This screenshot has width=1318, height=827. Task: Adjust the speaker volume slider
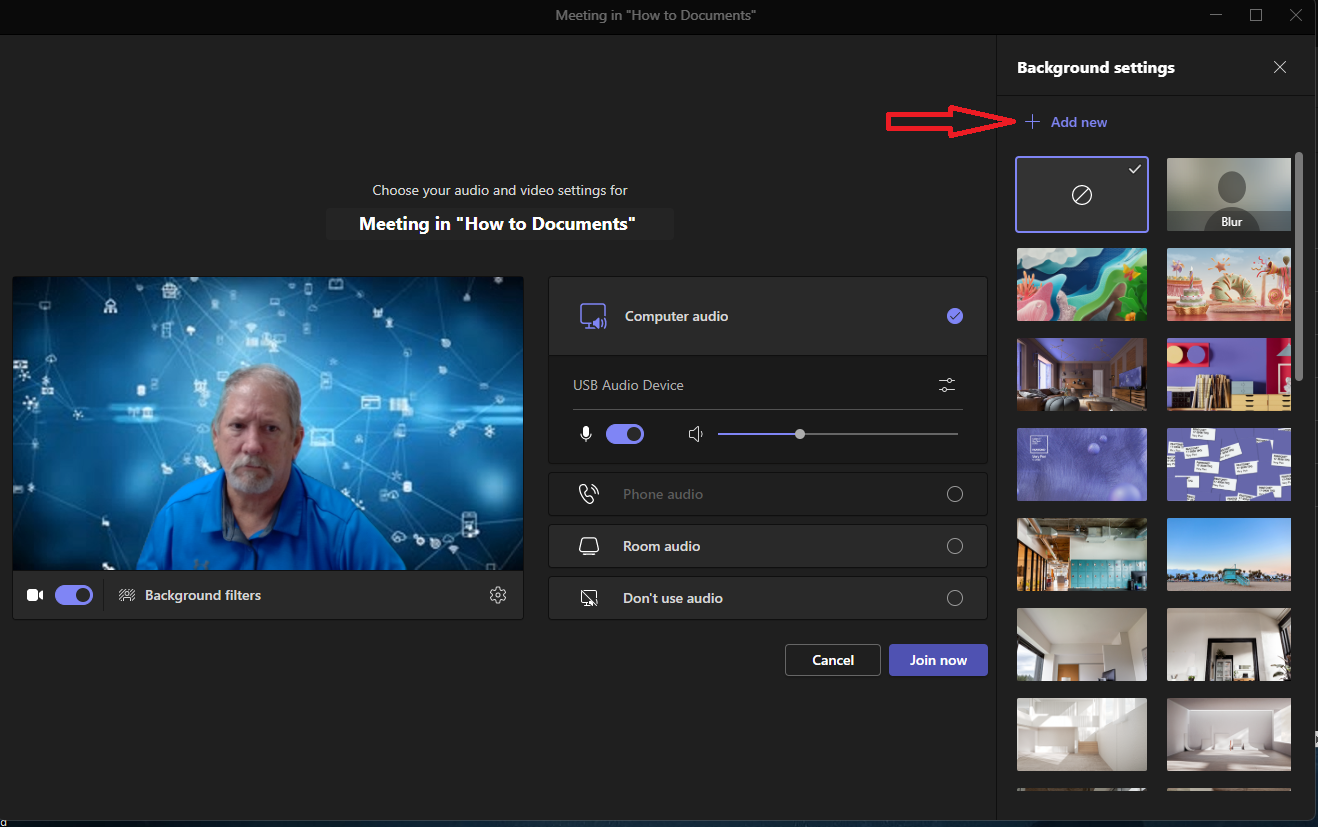click(x=800, y=434)
